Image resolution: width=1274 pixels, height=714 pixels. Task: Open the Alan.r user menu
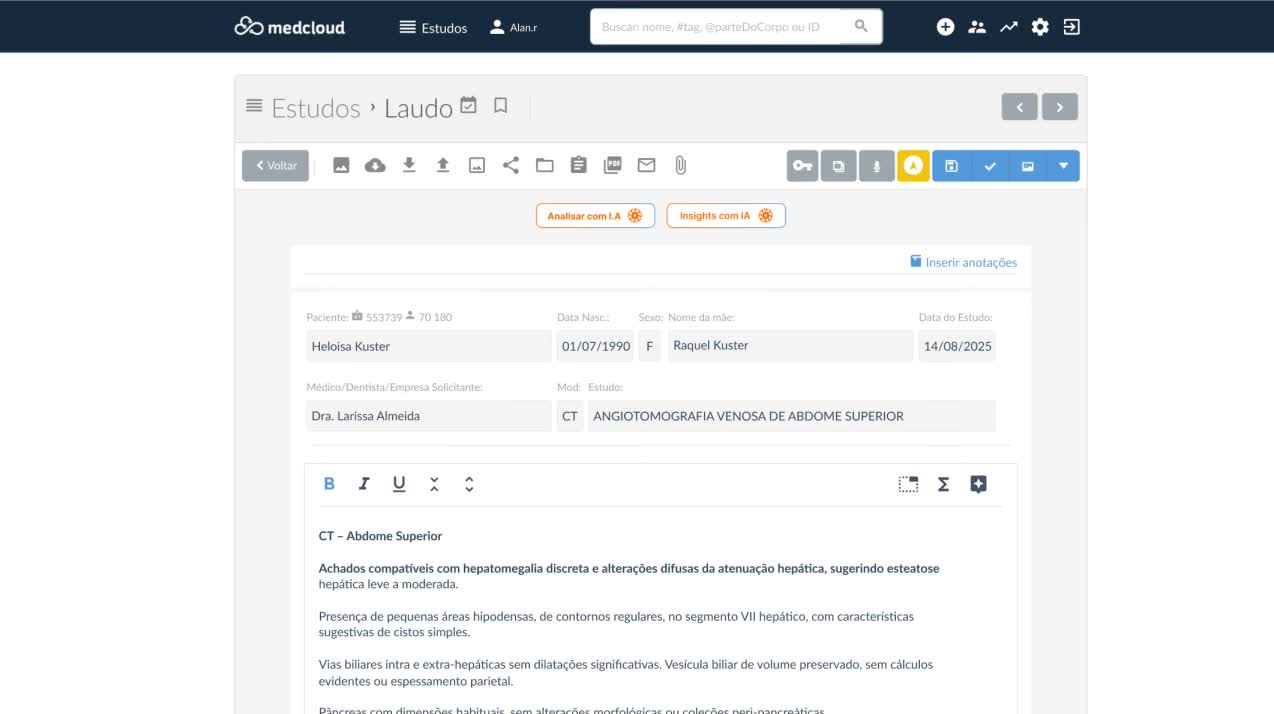pos(513,28)
